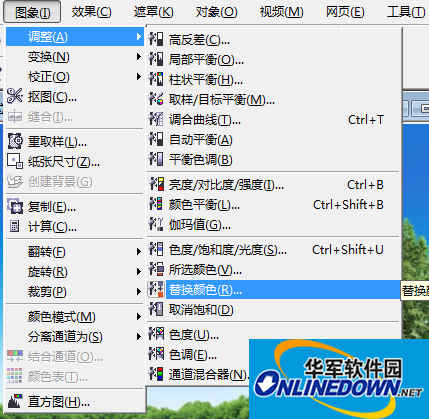The width and height of the screenshot is (429, 419).
Task: Expand the 变换(N) submenu arrow
Action: (x=139, y=57)
